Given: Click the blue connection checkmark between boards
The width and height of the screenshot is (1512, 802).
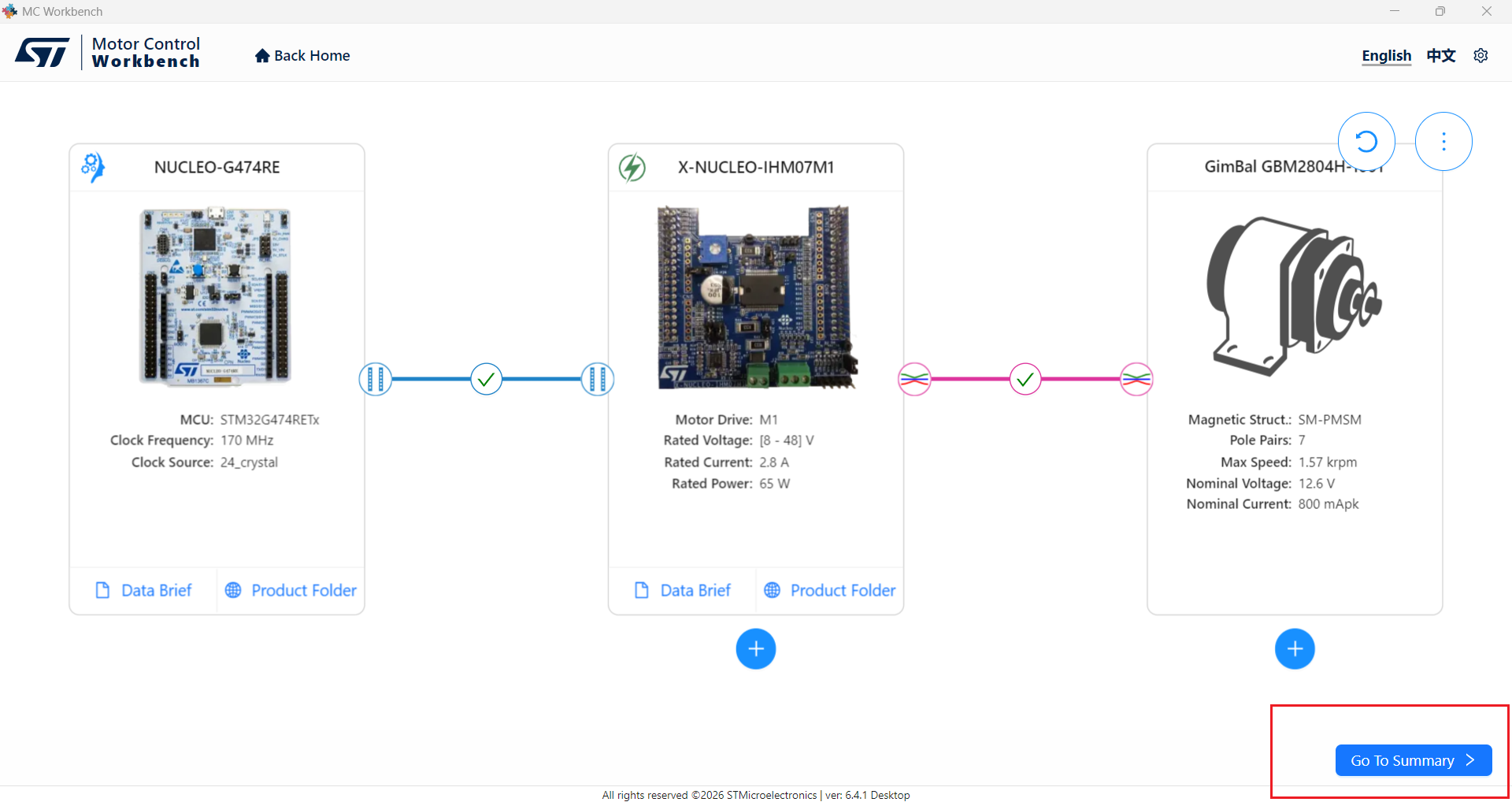Looking at the screenshot, I should pyautogui.click(x=487, y=380).
